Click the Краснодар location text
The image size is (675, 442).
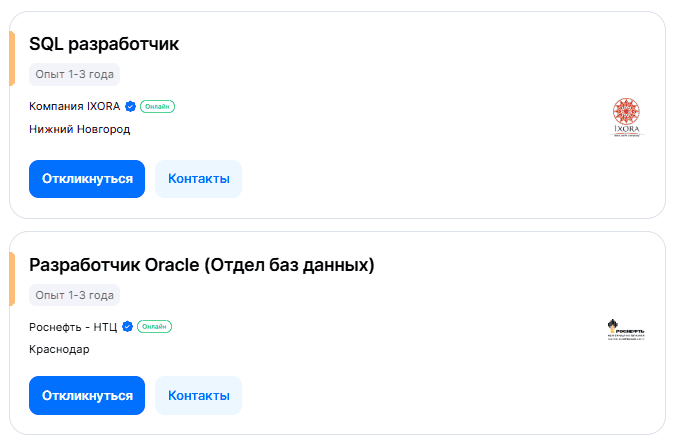pyautogui.click(x=60, y=349)
